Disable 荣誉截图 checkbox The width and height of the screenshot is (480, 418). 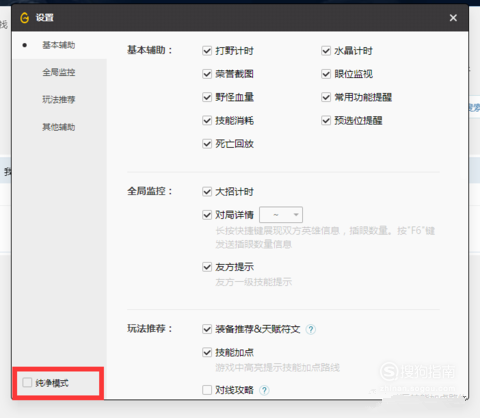coord(207,74)
